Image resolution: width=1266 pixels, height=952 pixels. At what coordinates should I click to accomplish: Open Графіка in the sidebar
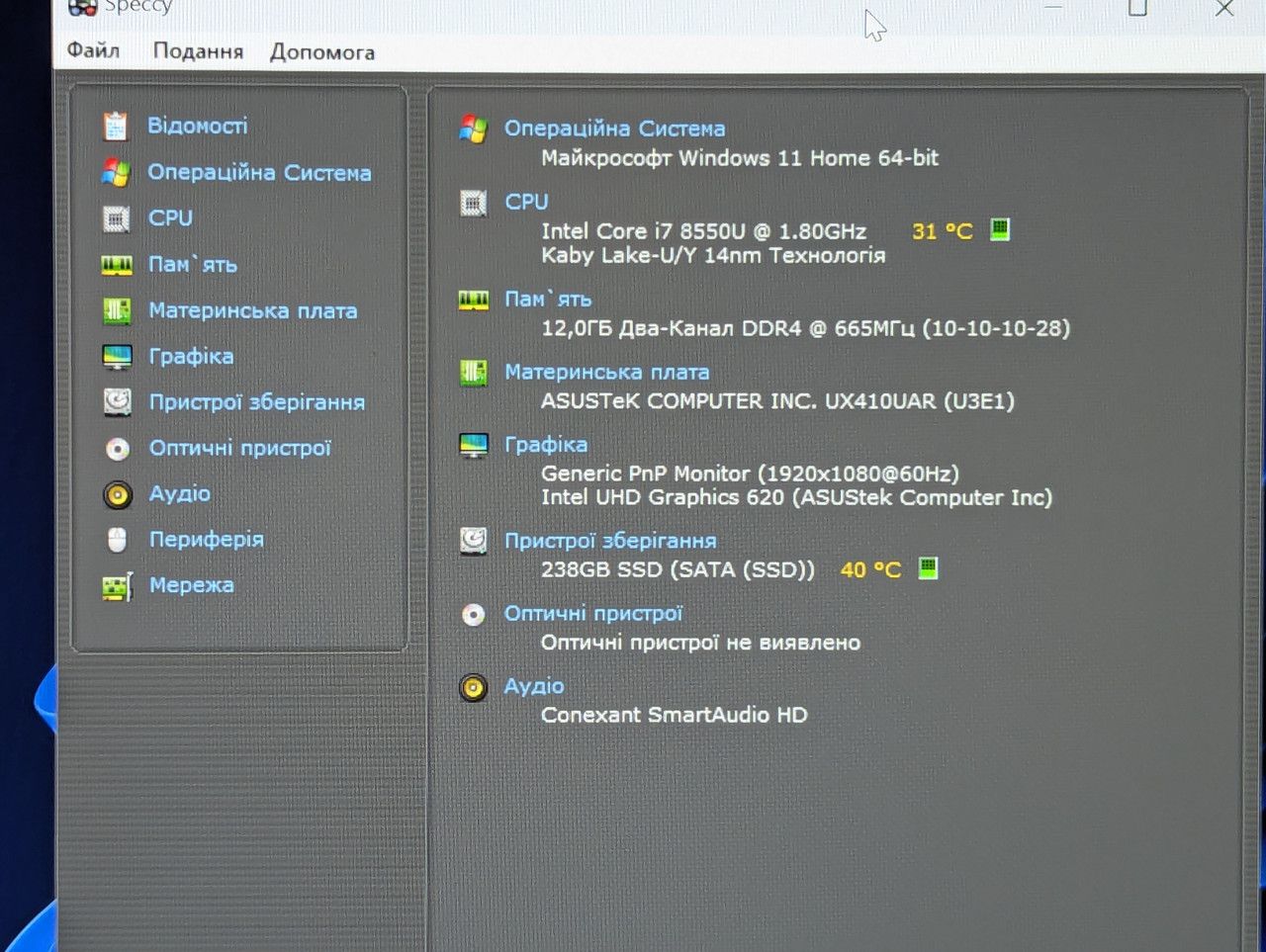pos(192,356)
